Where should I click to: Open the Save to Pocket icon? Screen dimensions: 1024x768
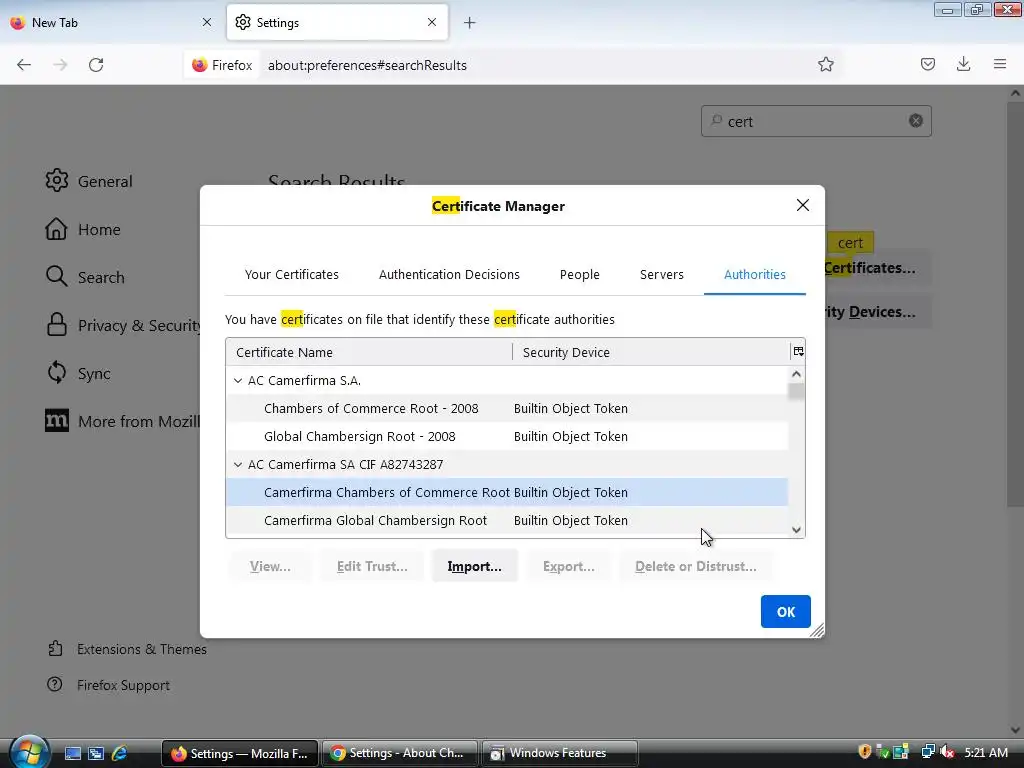pos(927,64)
